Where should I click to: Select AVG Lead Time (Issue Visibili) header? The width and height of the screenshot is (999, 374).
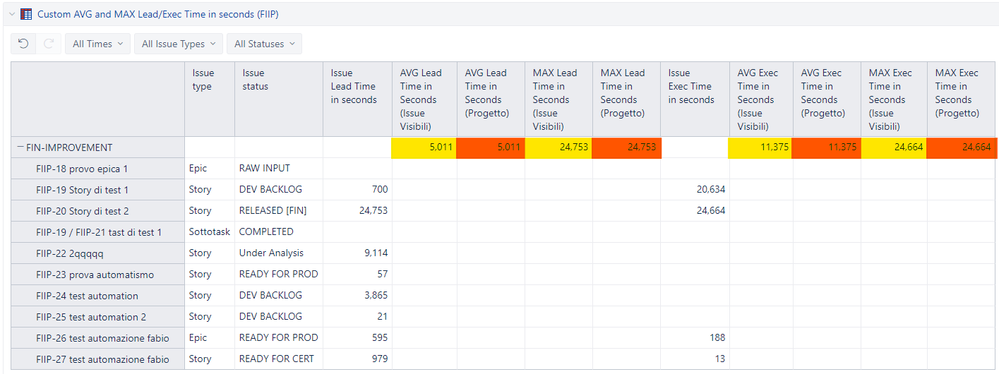click(x=424, y=99)
